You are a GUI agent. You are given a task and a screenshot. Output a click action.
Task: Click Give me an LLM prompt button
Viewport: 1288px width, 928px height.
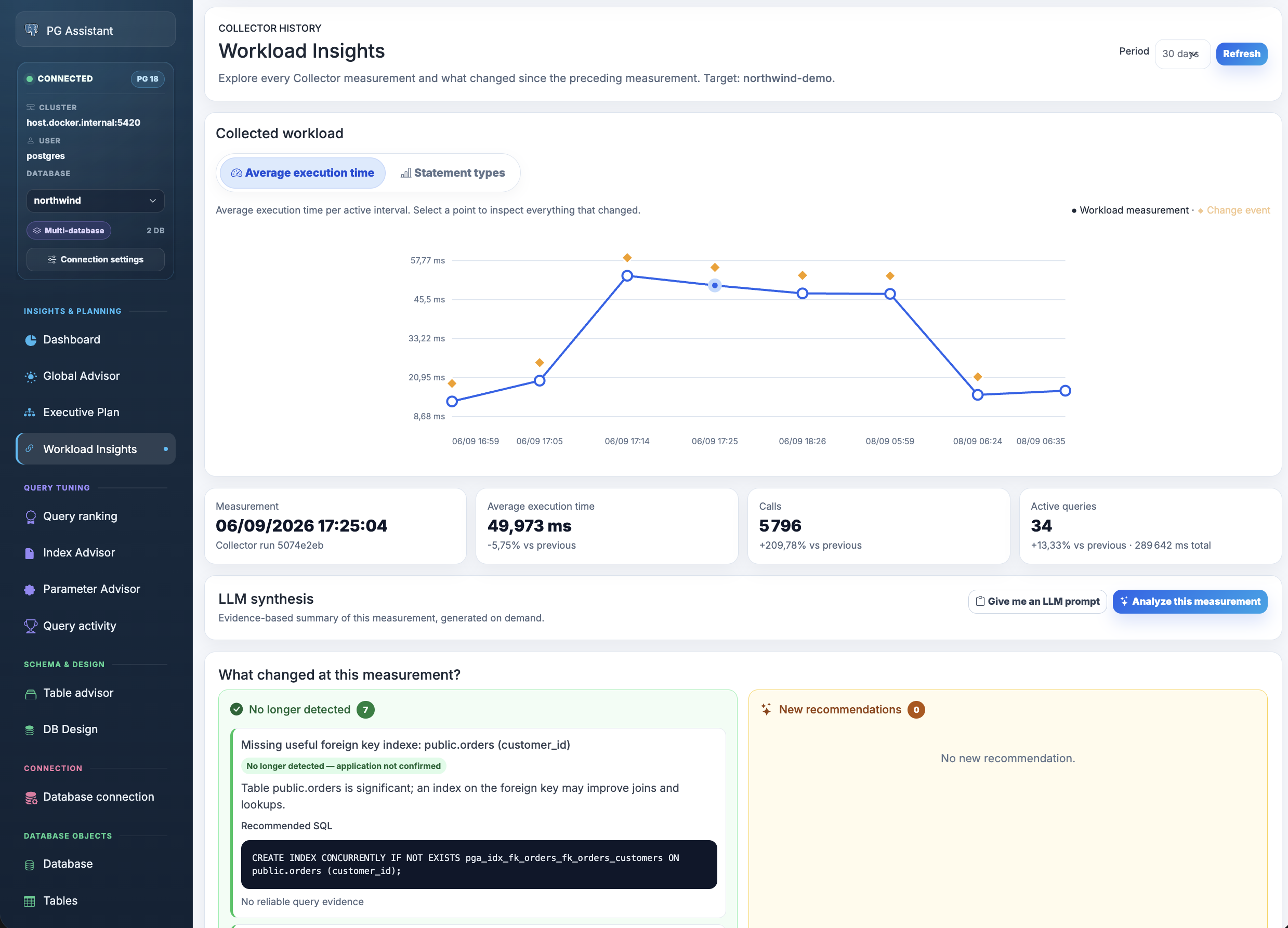click(1037, 601)
